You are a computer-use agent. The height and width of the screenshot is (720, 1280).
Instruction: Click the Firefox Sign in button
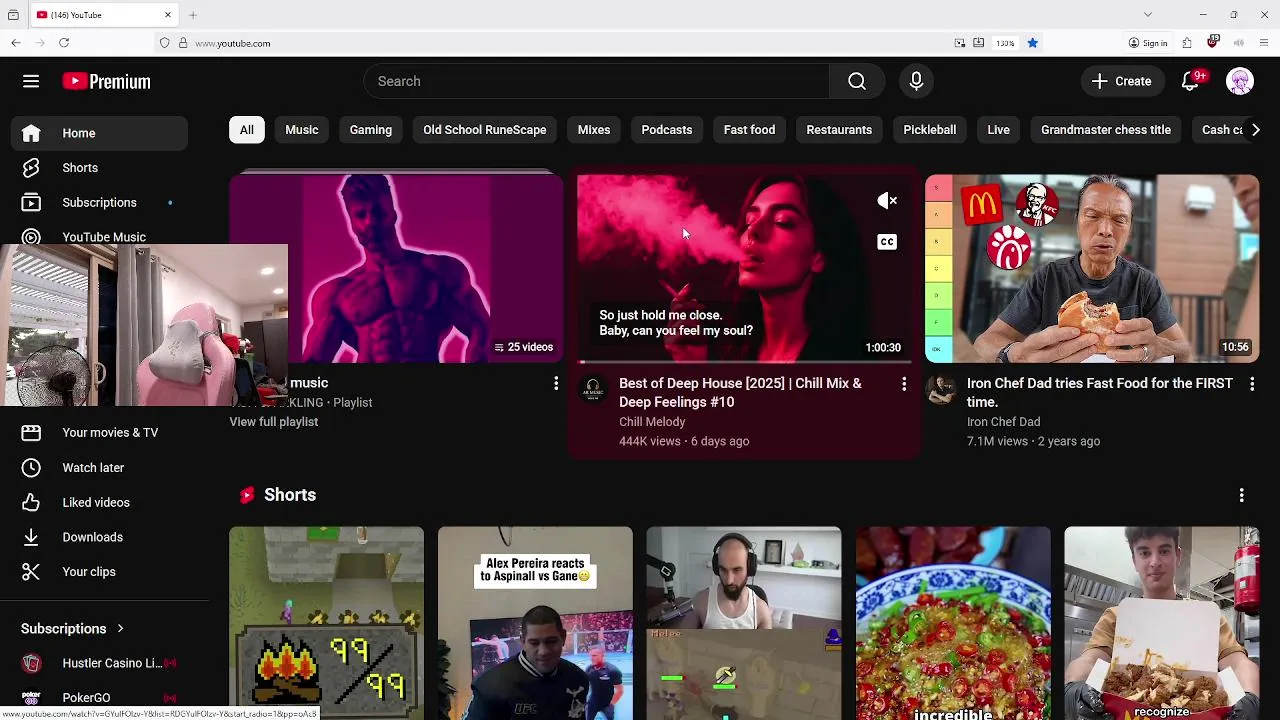[x=1148, y=43]
